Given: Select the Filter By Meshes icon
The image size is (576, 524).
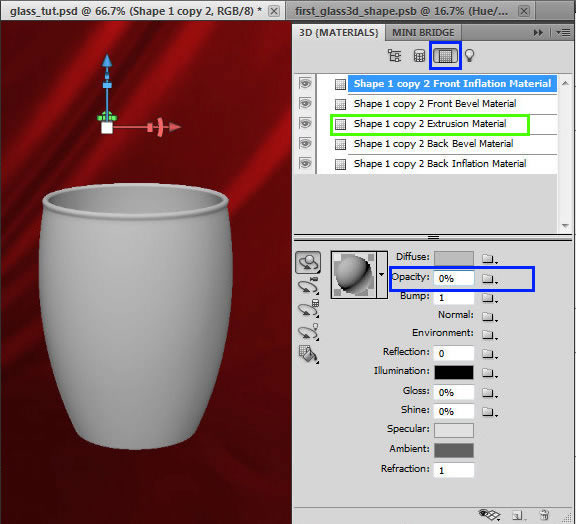Looking at the screenshot, I should tap(419, 56).
